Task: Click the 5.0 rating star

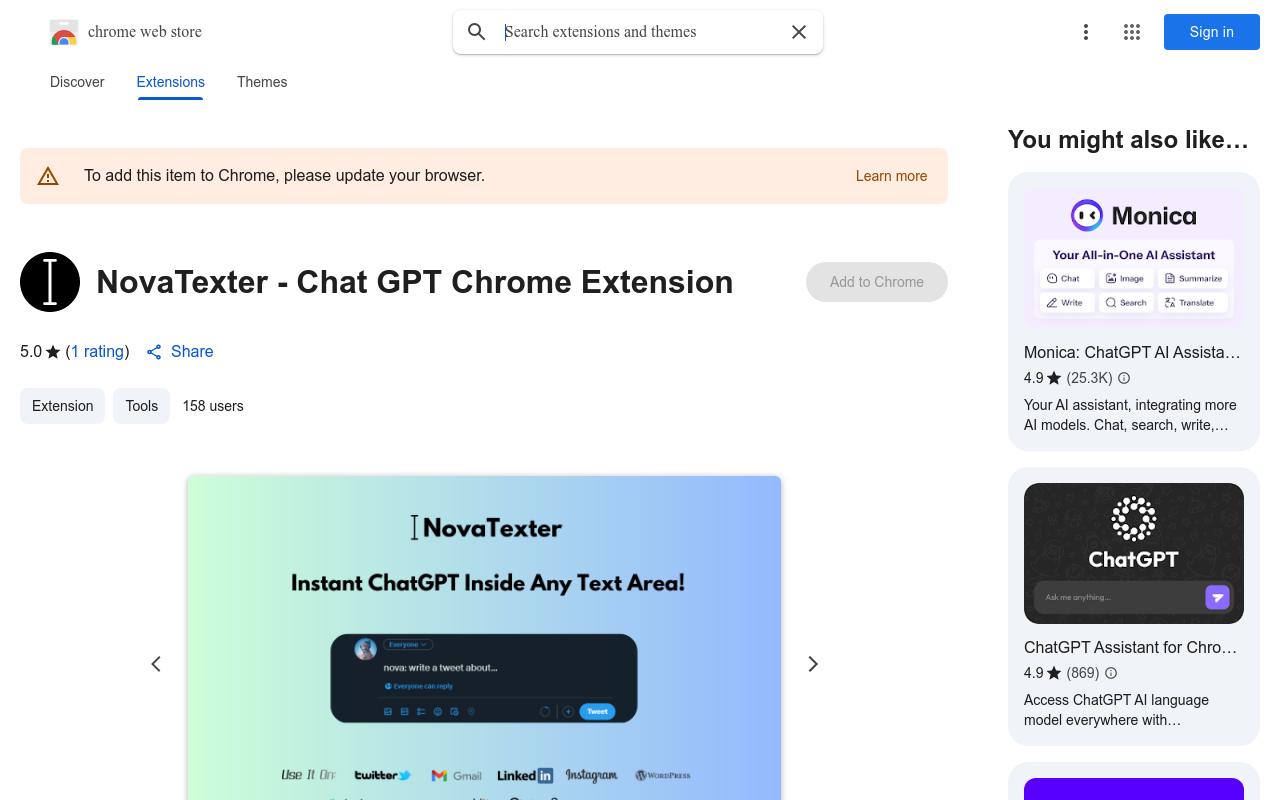Action: point(53,352)
